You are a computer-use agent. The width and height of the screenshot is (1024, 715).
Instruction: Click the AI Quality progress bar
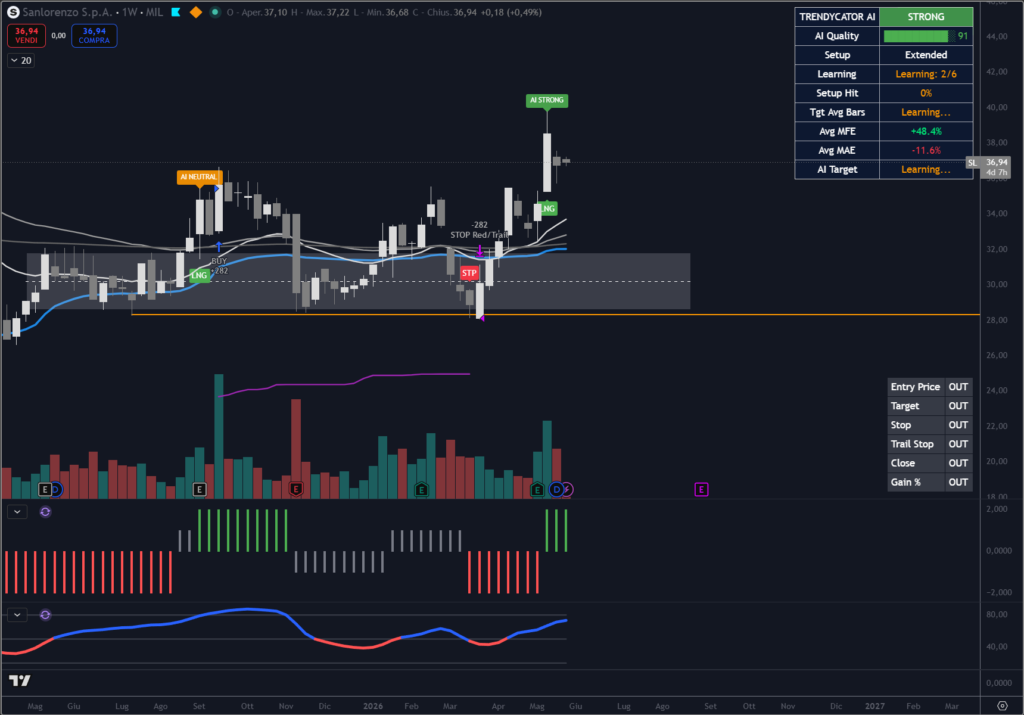[919, 36]
